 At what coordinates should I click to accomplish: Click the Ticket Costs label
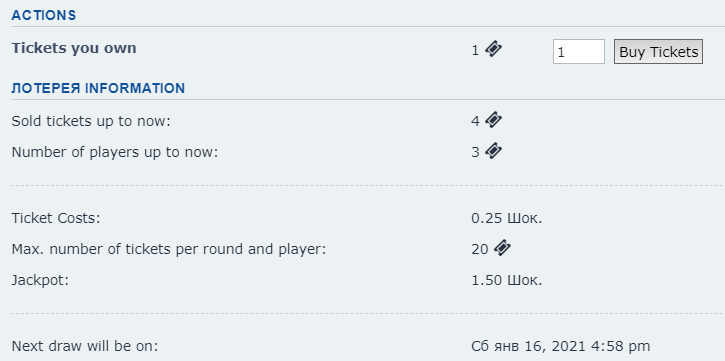pos(56,218)
